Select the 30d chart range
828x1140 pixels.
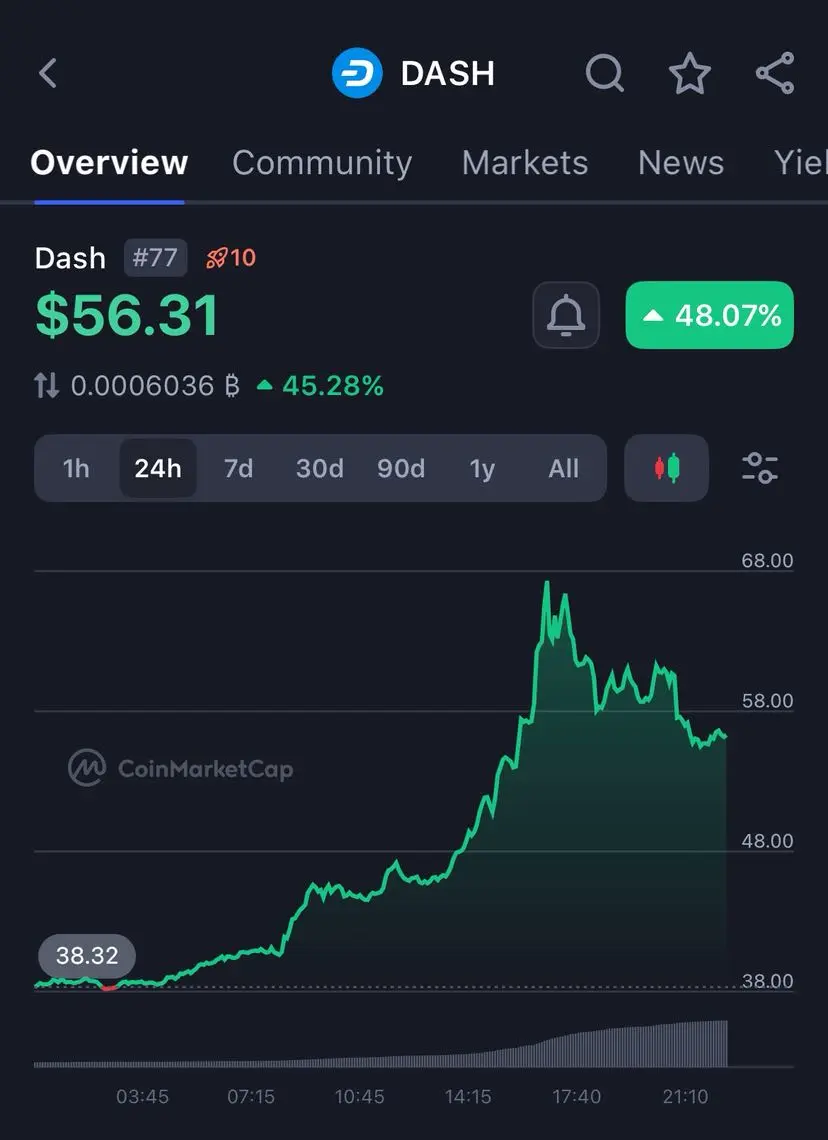[x=320, y=468]
